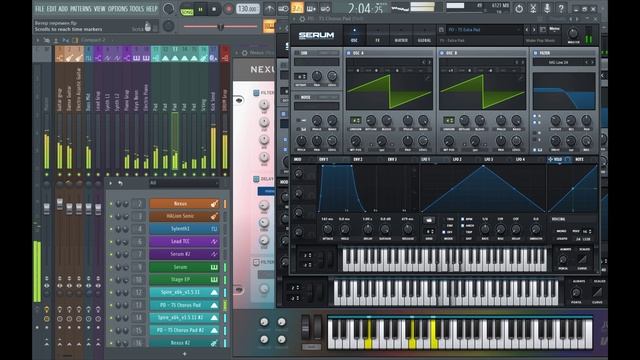Pause playback with the transport pause button
The width and height of the screenshot is (640, 360).
tap(200, 9)
